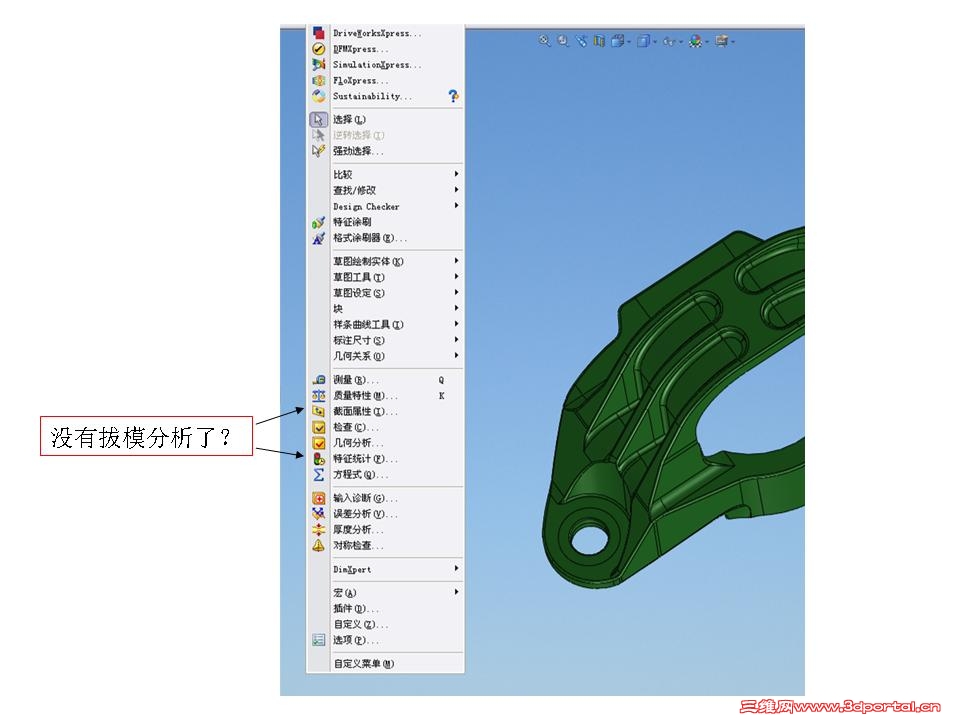Expand the 宏 macro submenu
The width and height of the screenshot is (960, 720).
coord(384,593)
